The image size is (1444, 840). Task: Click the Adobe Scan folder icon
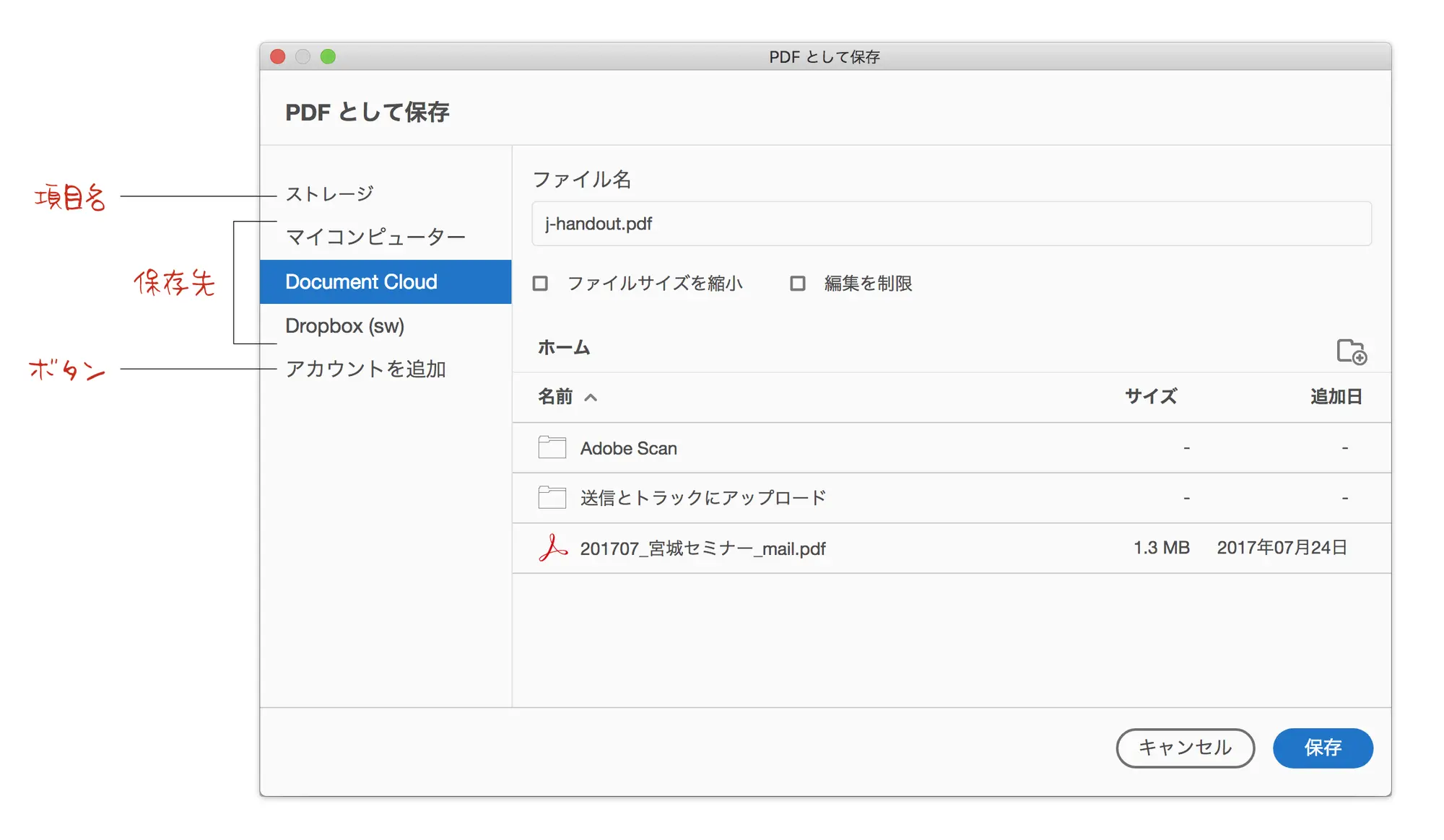(x=551, y=447)
